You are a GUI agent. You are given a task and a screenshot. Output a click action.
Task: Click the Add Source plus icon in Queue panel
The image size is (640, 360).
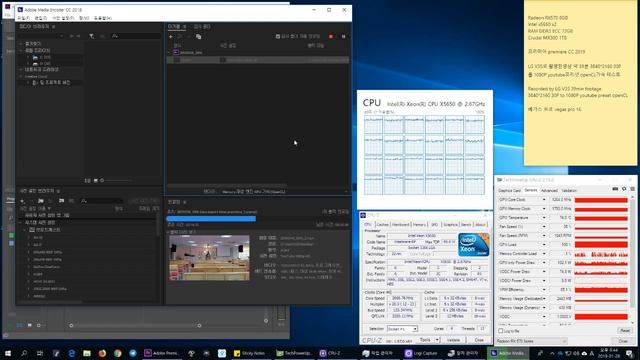click(x=171, y=37)
